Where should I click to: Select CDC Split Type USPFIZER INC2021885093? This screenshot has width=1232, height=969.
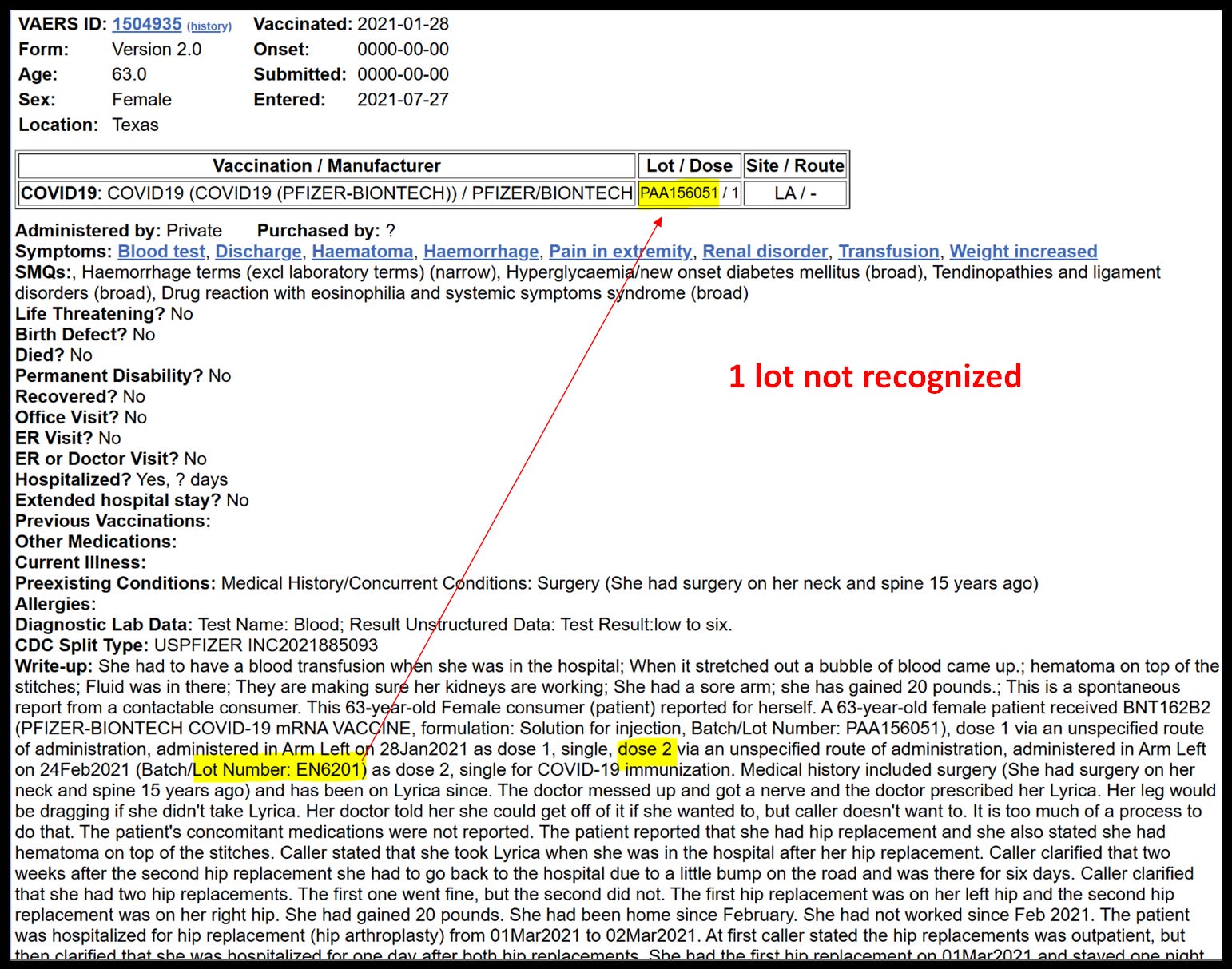coord(197,646)
